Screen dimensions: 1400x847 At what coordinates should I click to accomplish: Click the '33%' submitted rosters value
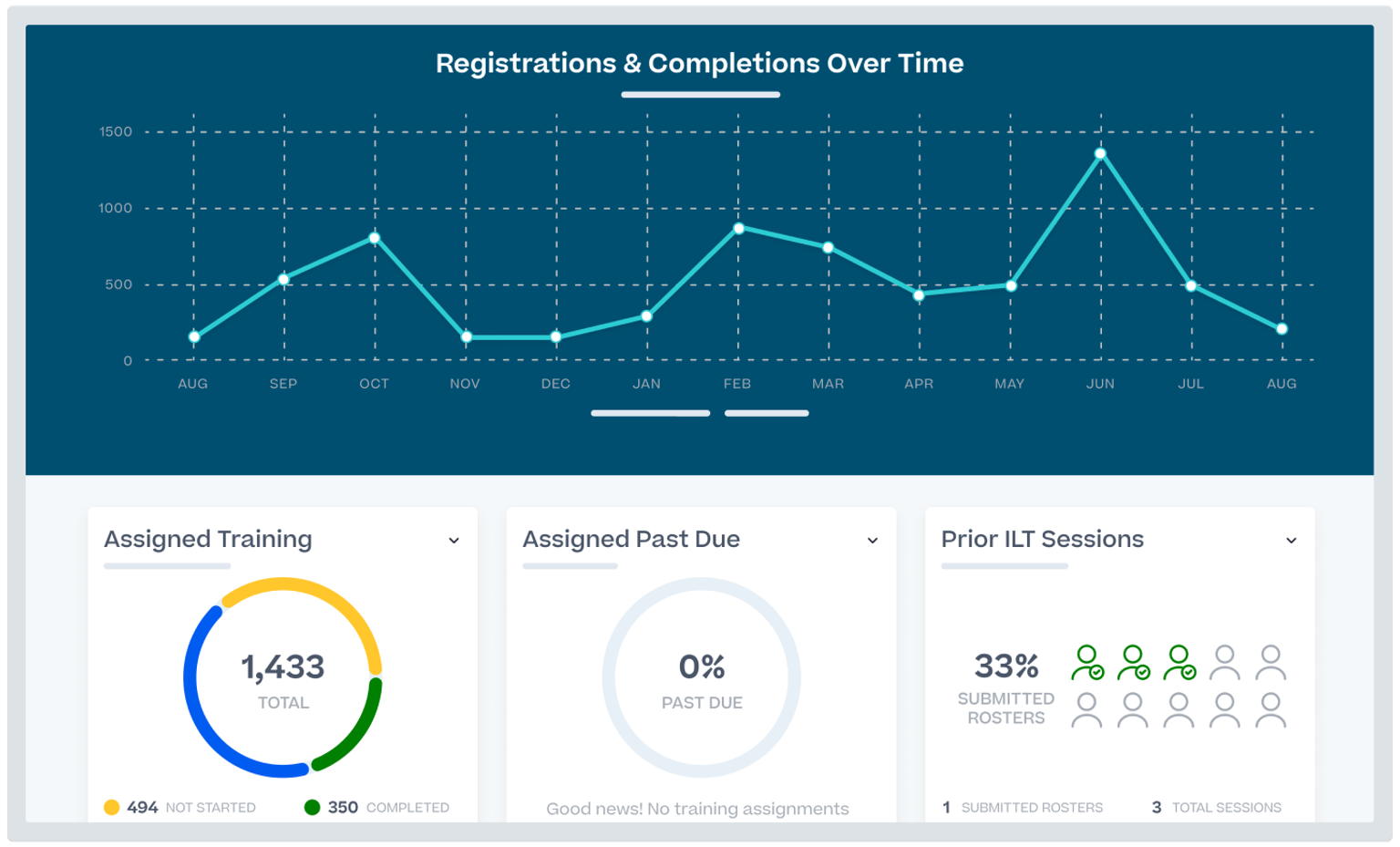click(1006, 666)
